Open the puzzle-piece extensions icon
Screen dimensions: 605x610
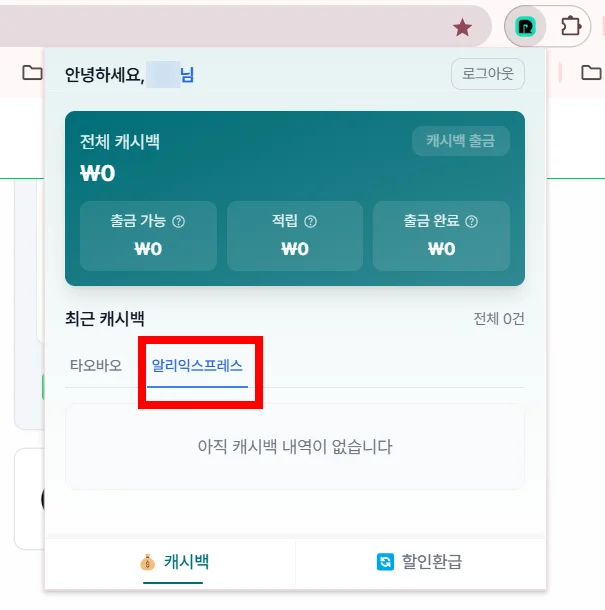pos(571,26)
